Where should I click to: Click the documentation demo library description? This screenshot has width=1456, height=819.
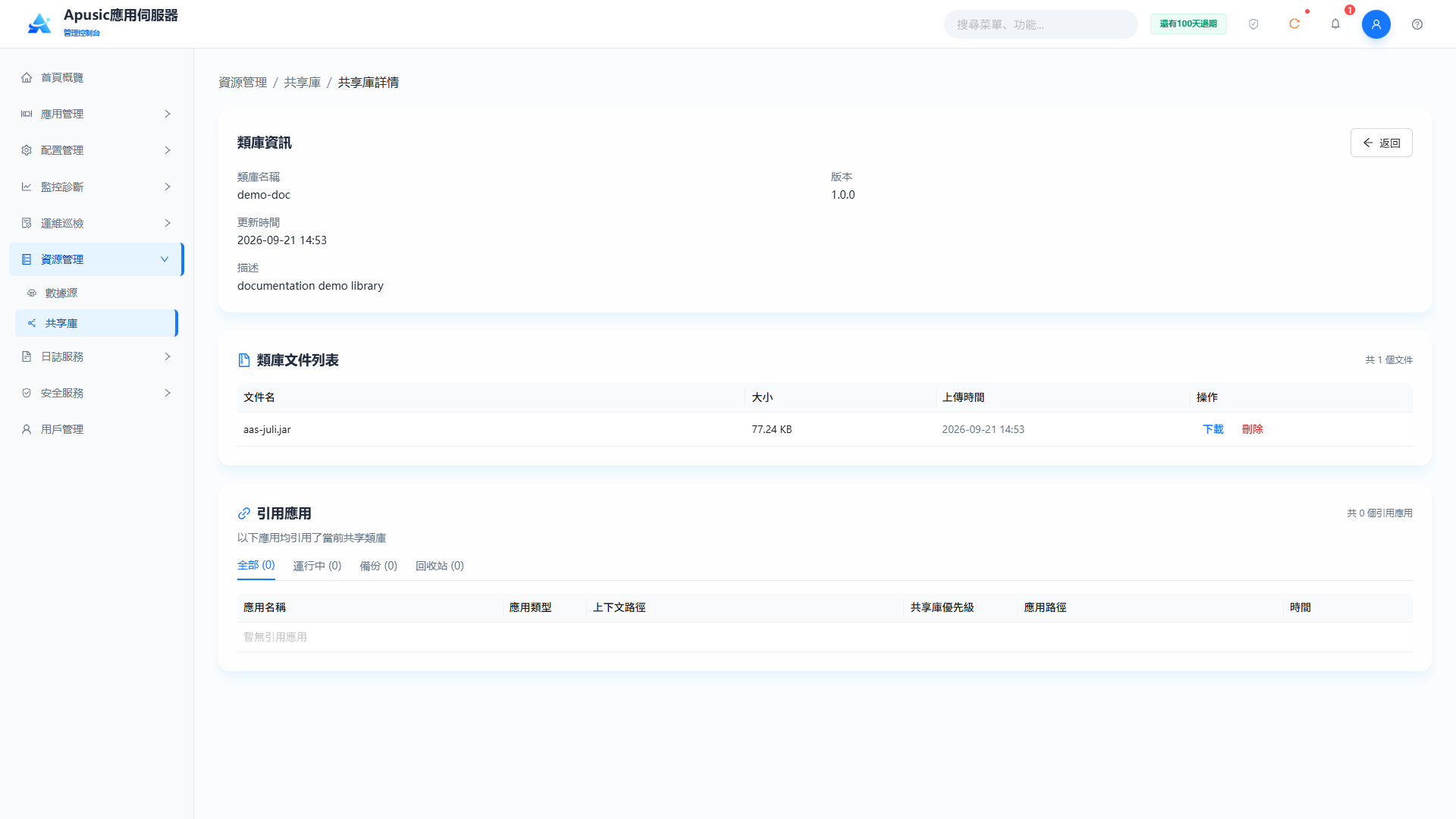[x=310, y=286]
